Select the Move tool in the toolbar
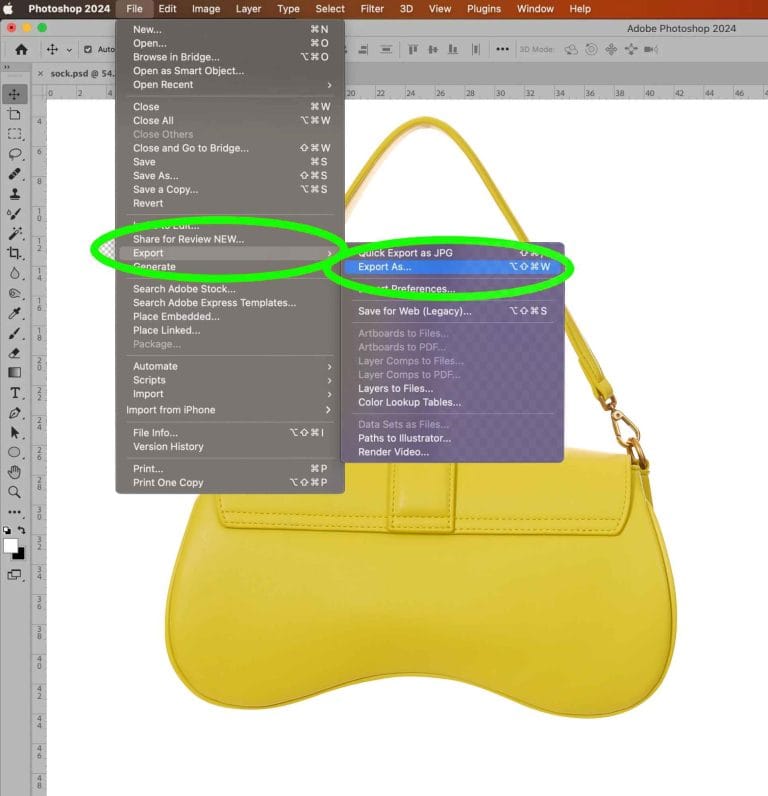This screenshot has width=768, height=796. (14, 95)
